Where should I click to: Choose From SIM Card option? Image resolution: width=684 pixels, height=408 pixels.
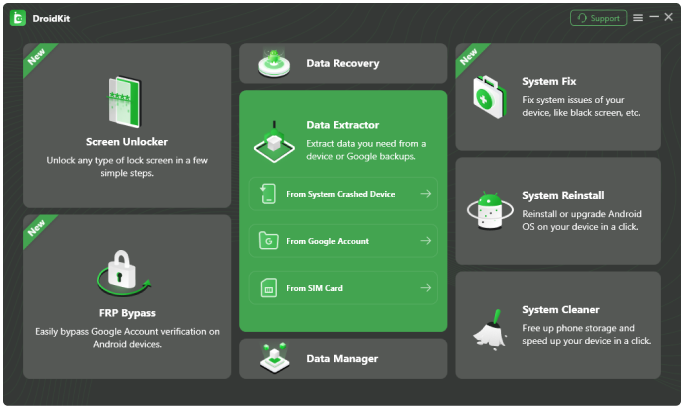tap(343, 288)
